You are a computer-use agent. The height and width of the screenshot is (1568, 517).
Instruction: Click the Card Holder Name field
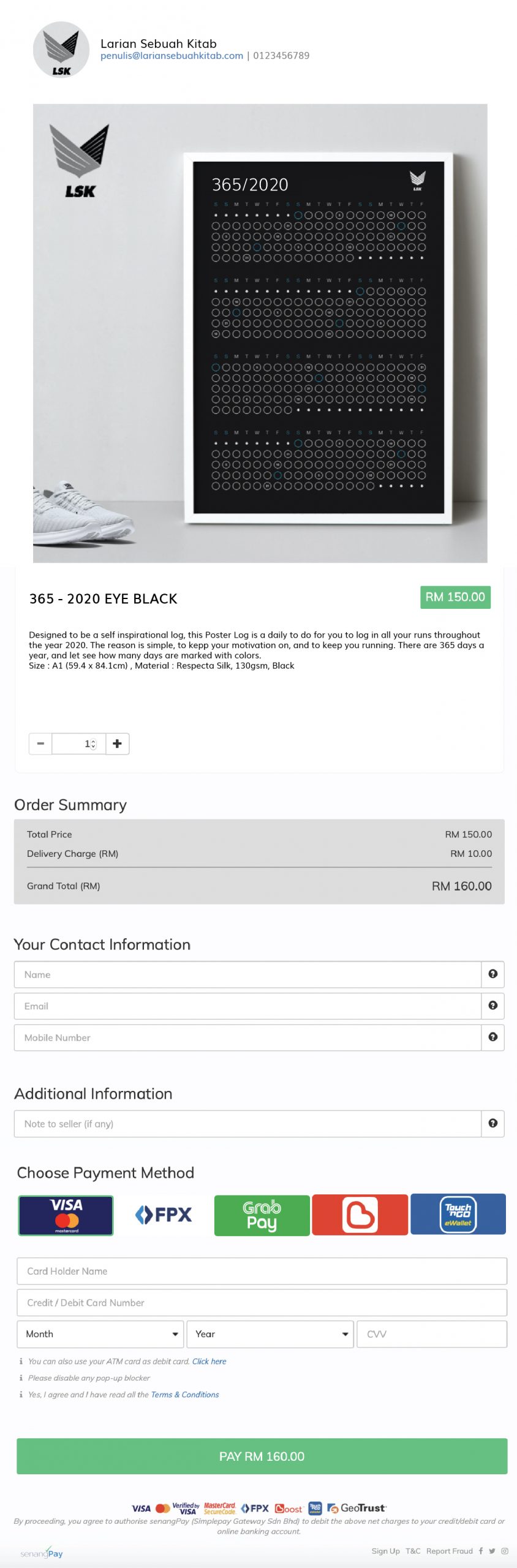coord(262,1271)
